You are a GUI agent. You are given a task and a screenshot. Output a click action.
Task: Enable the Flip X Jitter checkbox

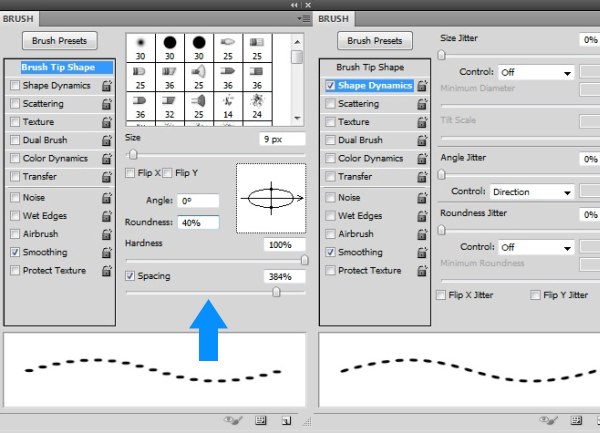[442, 295]
